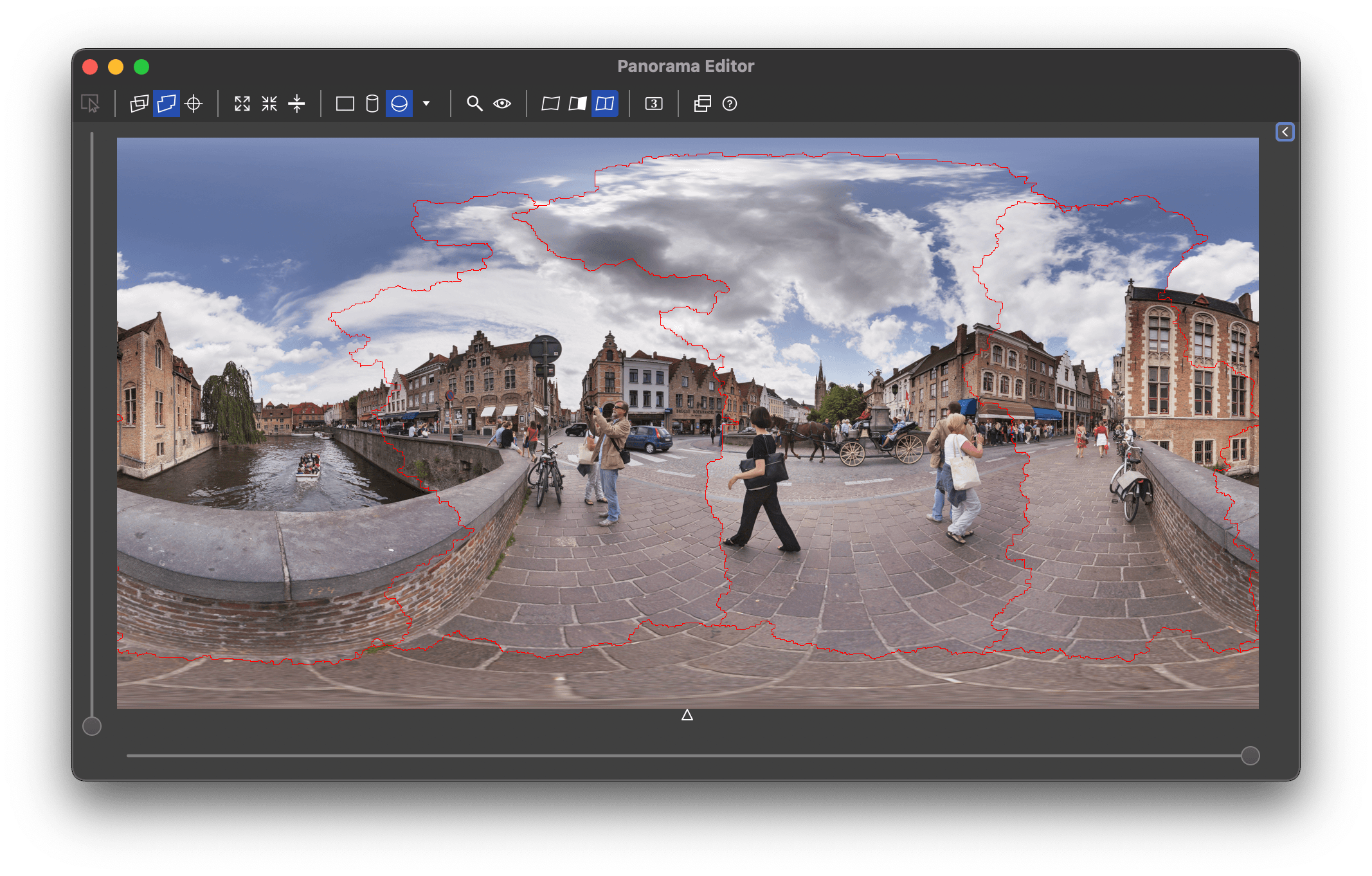Click the magnifying glass zoom tool
Screen dimensions: 1372x876
coord(474,104)
